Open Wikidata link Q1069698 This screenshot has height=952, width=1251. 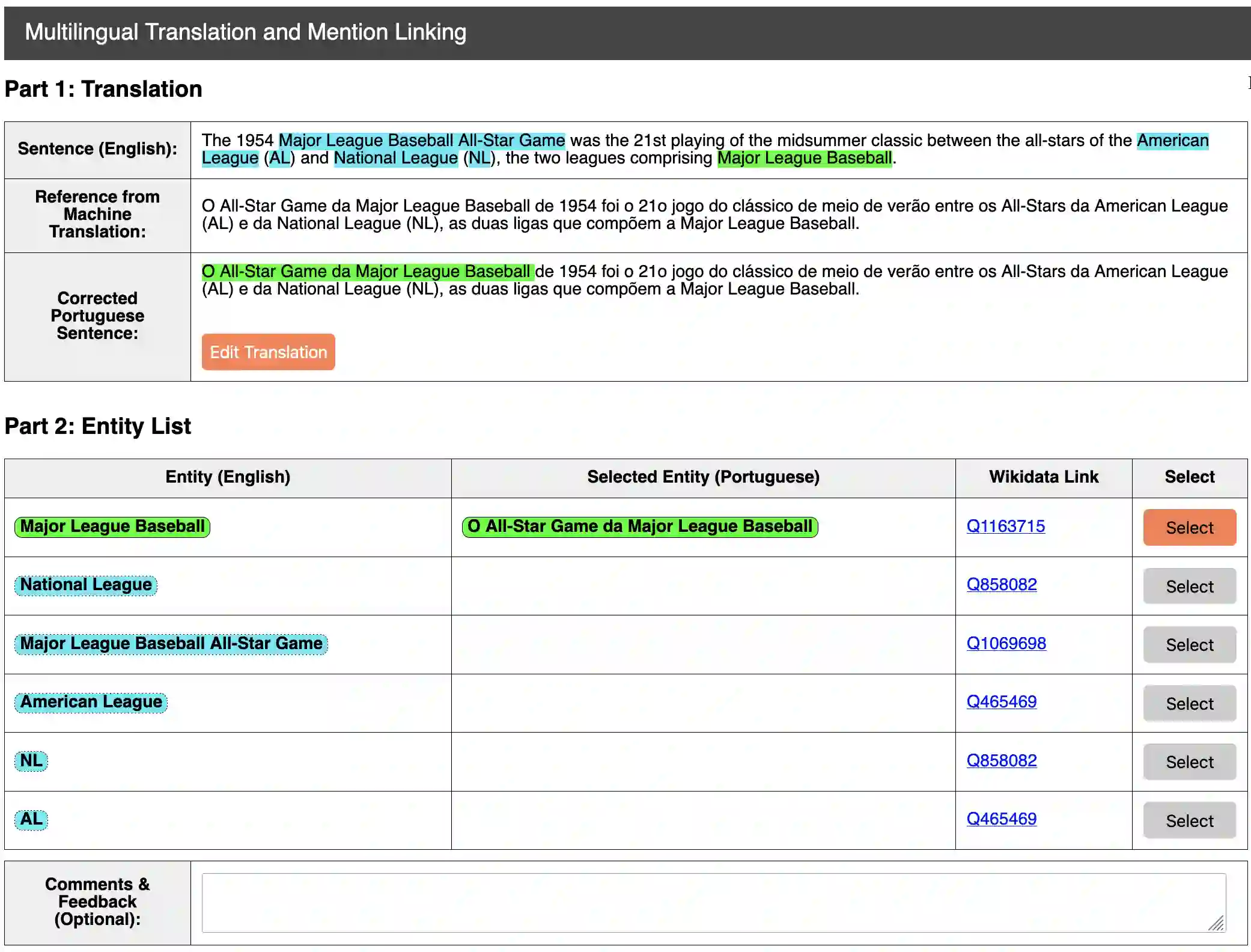[1006, 643]
